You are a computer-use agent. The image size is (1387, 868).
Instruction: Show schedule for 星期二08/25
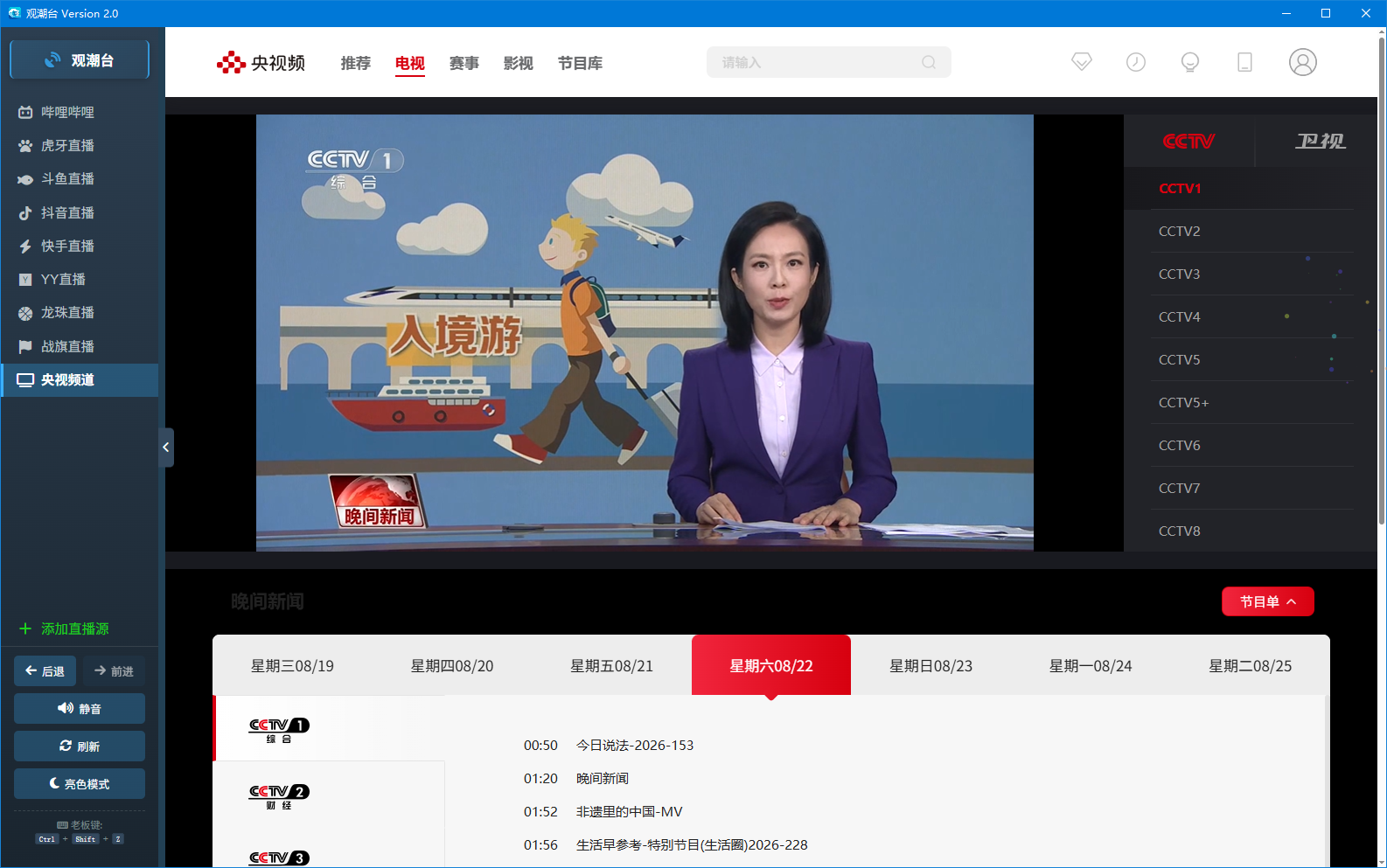pos(1250,666)
